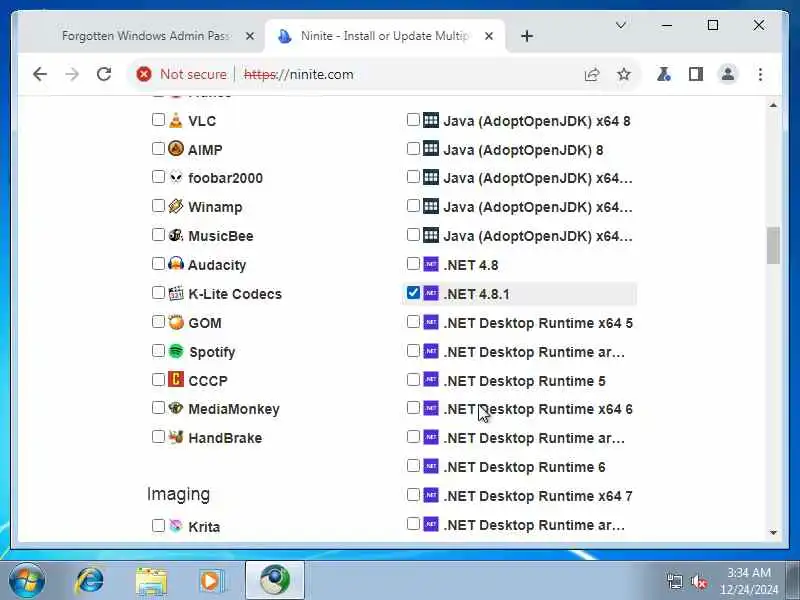Click the Spotify green icon
This screenshot has width=800, height=600.
pos(176,351)
